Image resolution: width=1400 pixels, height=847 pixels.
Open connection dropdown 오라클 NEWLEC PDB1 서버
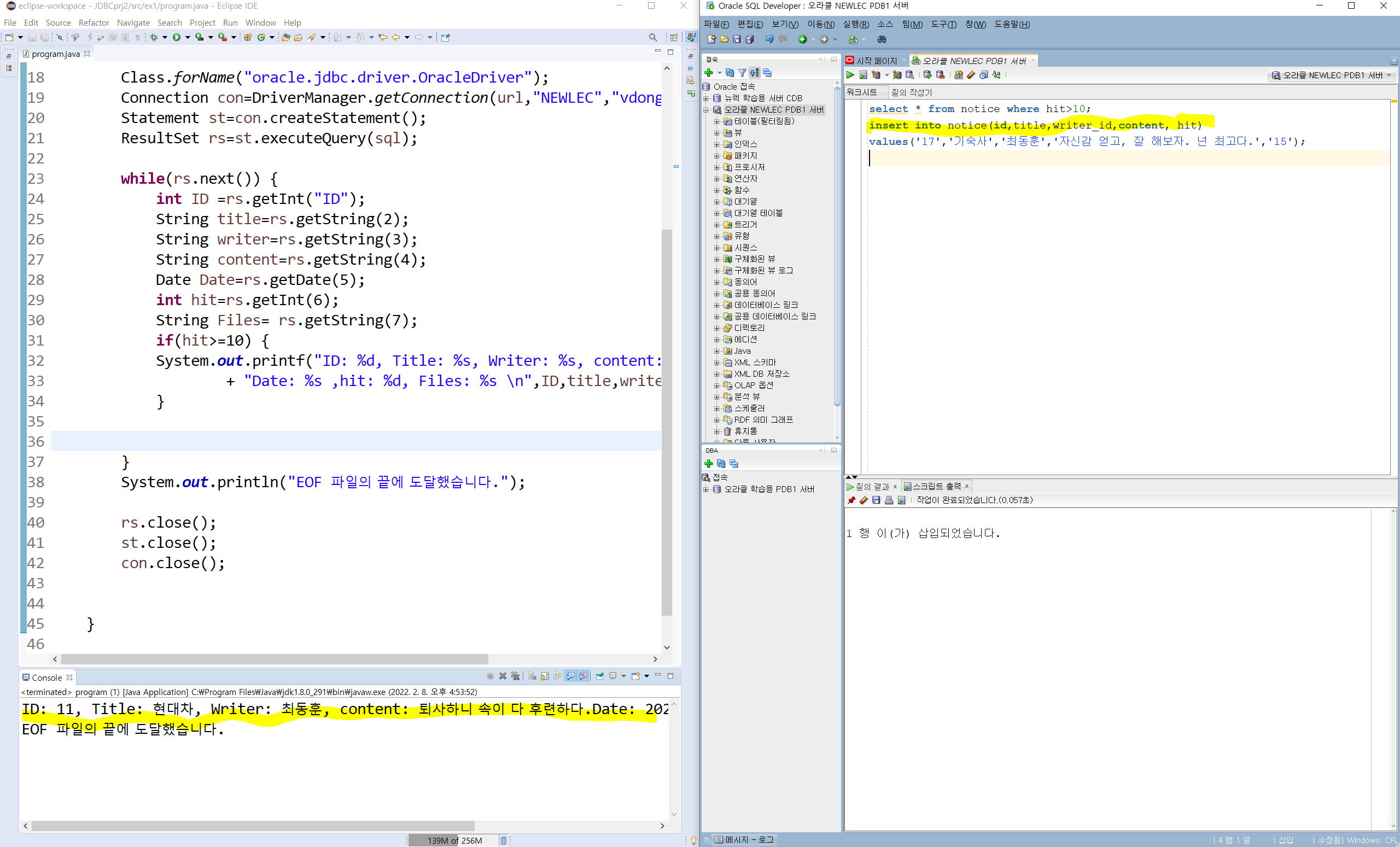click(1331, 75)
